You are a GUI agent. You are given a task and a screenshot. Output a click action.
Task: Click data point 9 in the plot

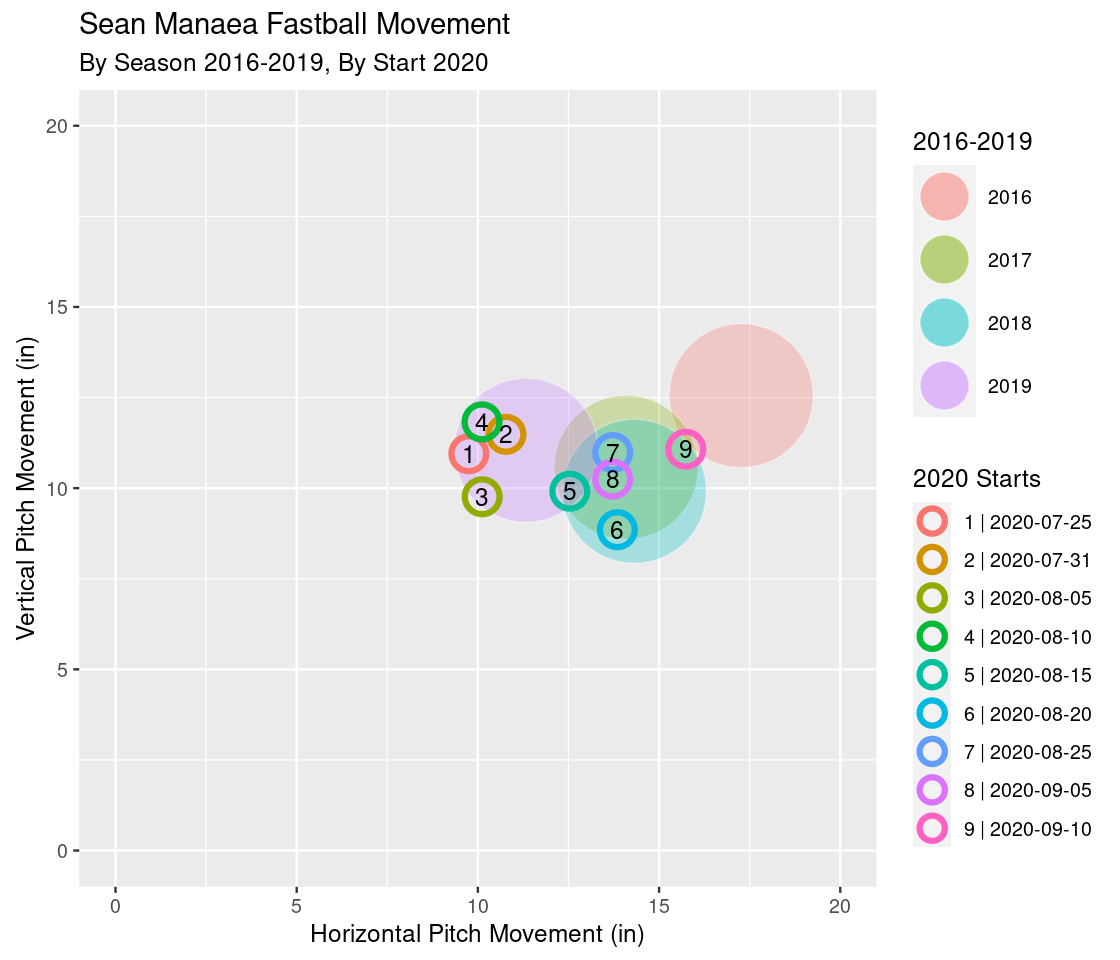686,450
